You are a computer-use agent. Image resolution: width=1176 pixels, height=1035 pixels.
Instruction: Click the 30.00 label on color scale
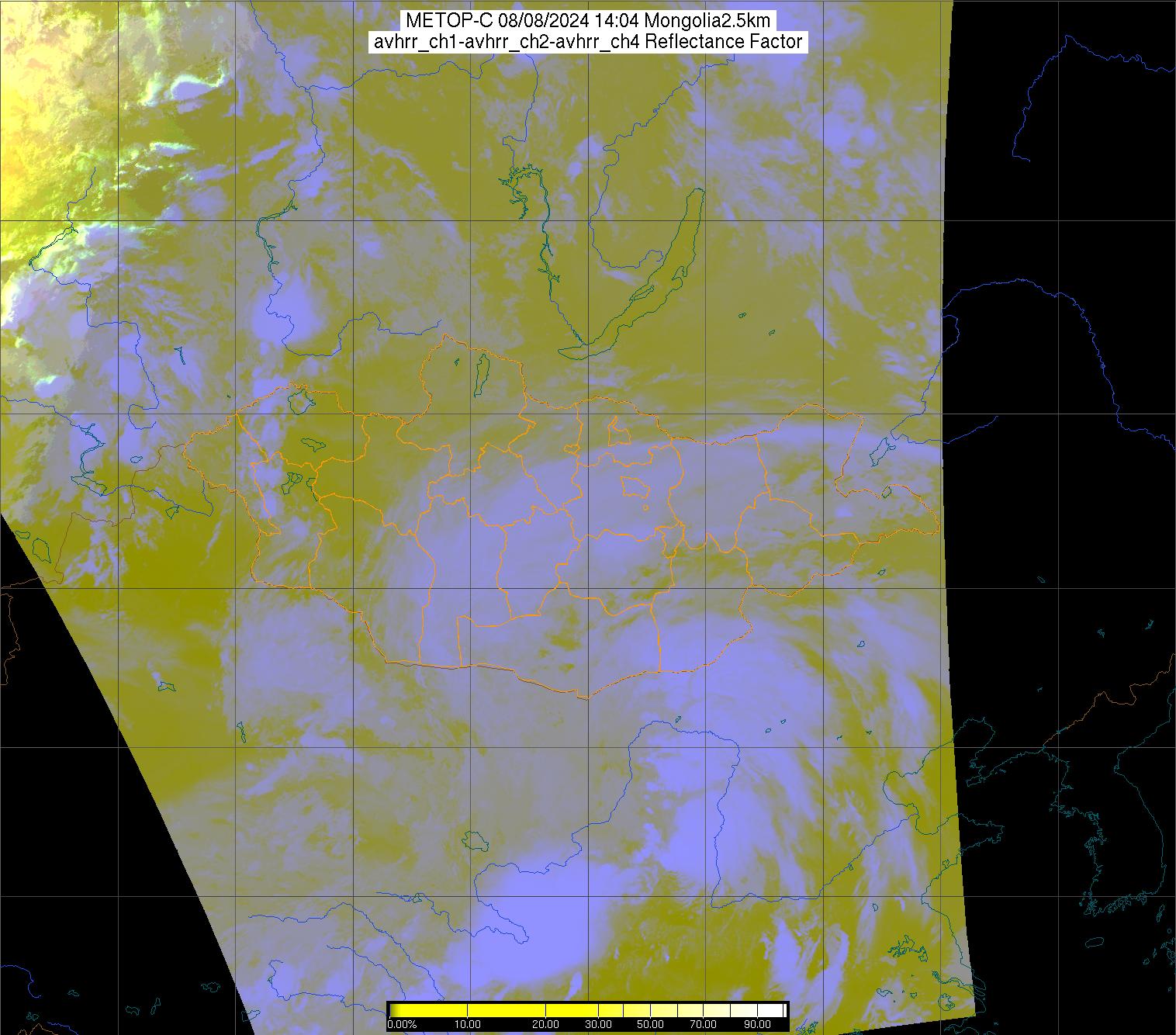(x=598, y=1024)
